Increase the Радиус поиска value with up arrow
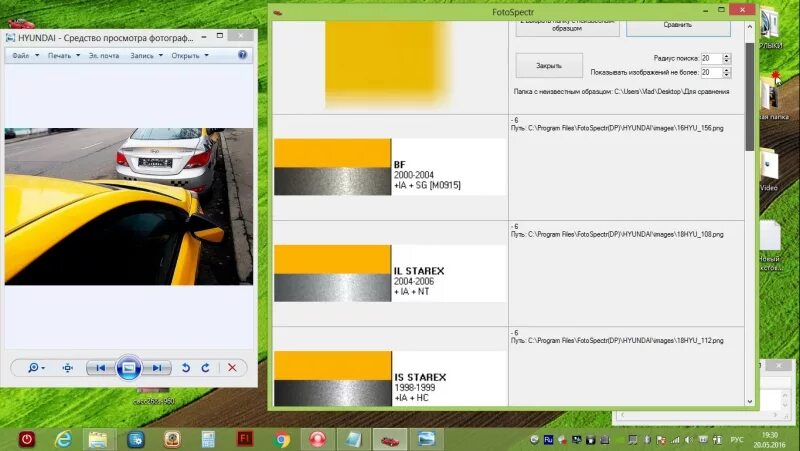 coord(727,56)
